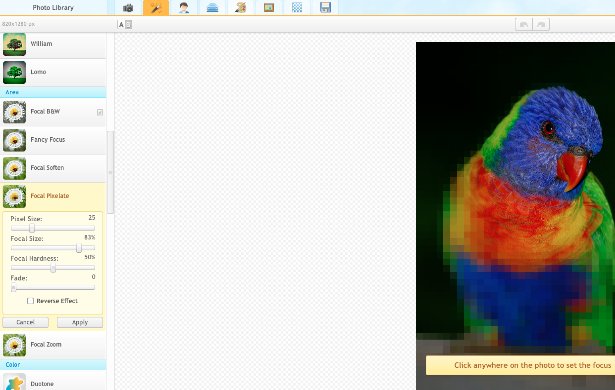Click the Pixel Size value 25
The width and height of the screenshot is (615, 390).
coord(91,218)
